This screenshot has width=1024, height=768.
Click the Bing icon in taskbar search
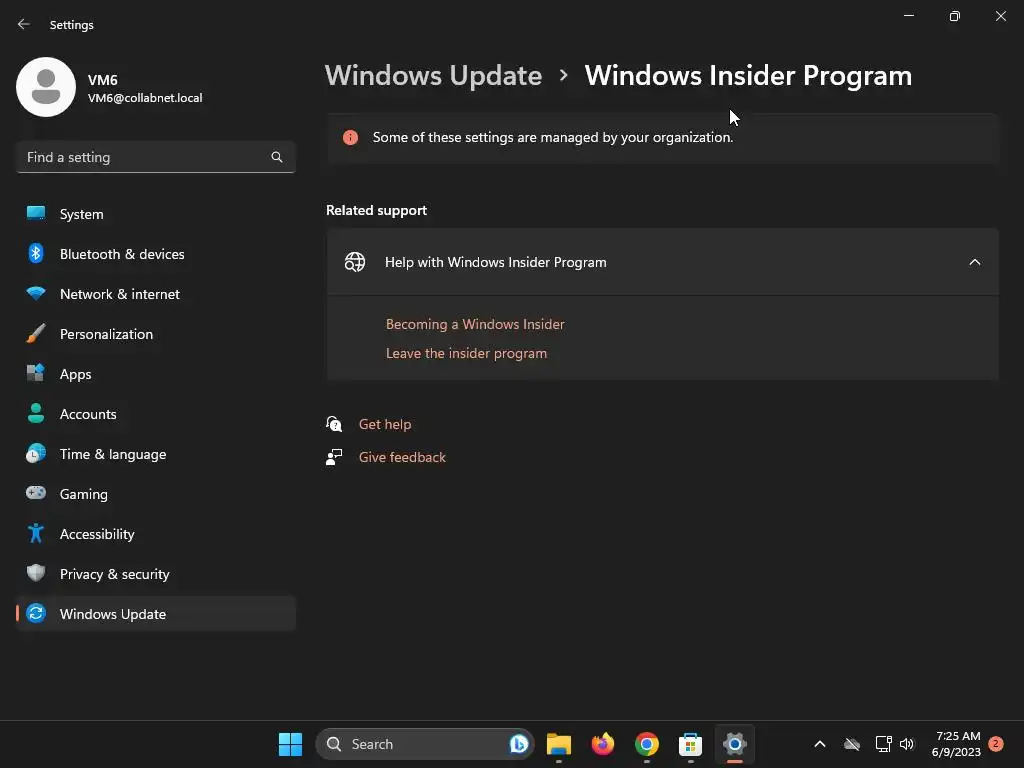pyautogui.click(x=519, y=744)
